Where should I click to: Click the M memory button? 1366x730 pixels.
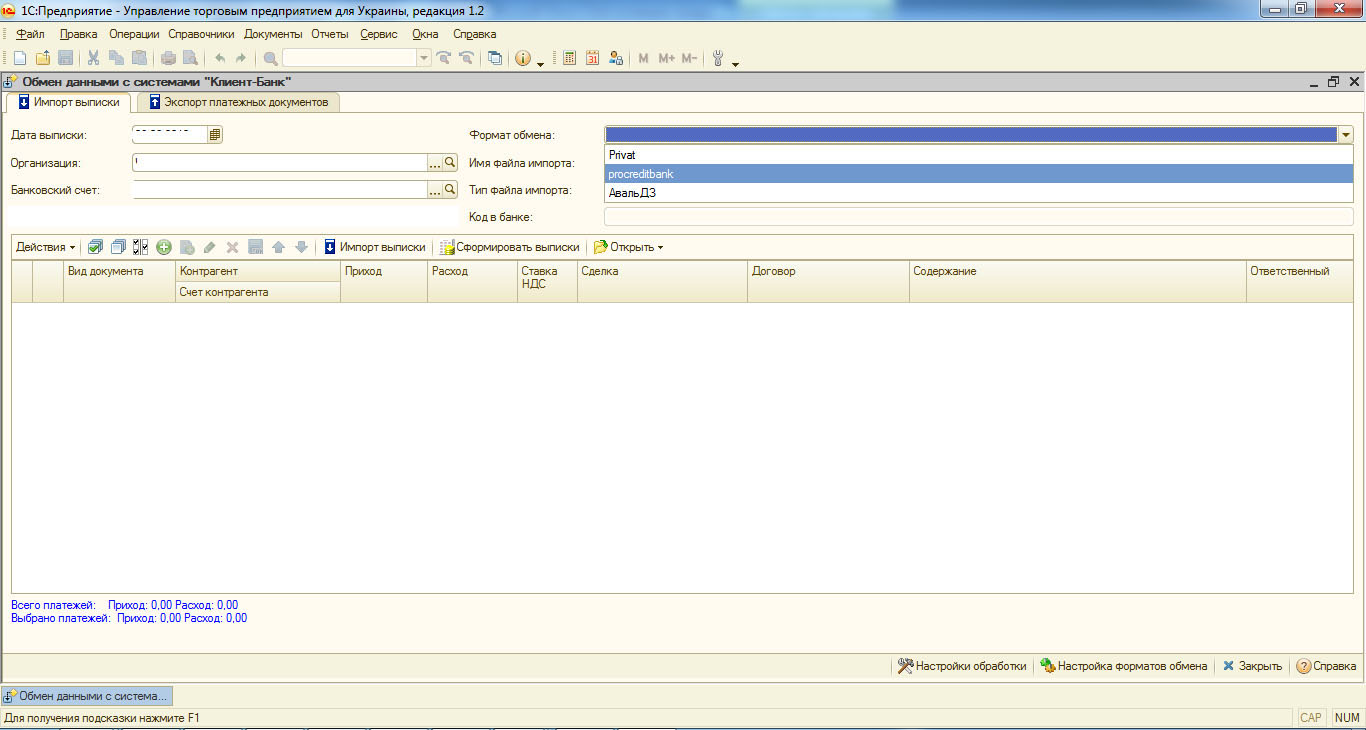[x=643, y=59]
